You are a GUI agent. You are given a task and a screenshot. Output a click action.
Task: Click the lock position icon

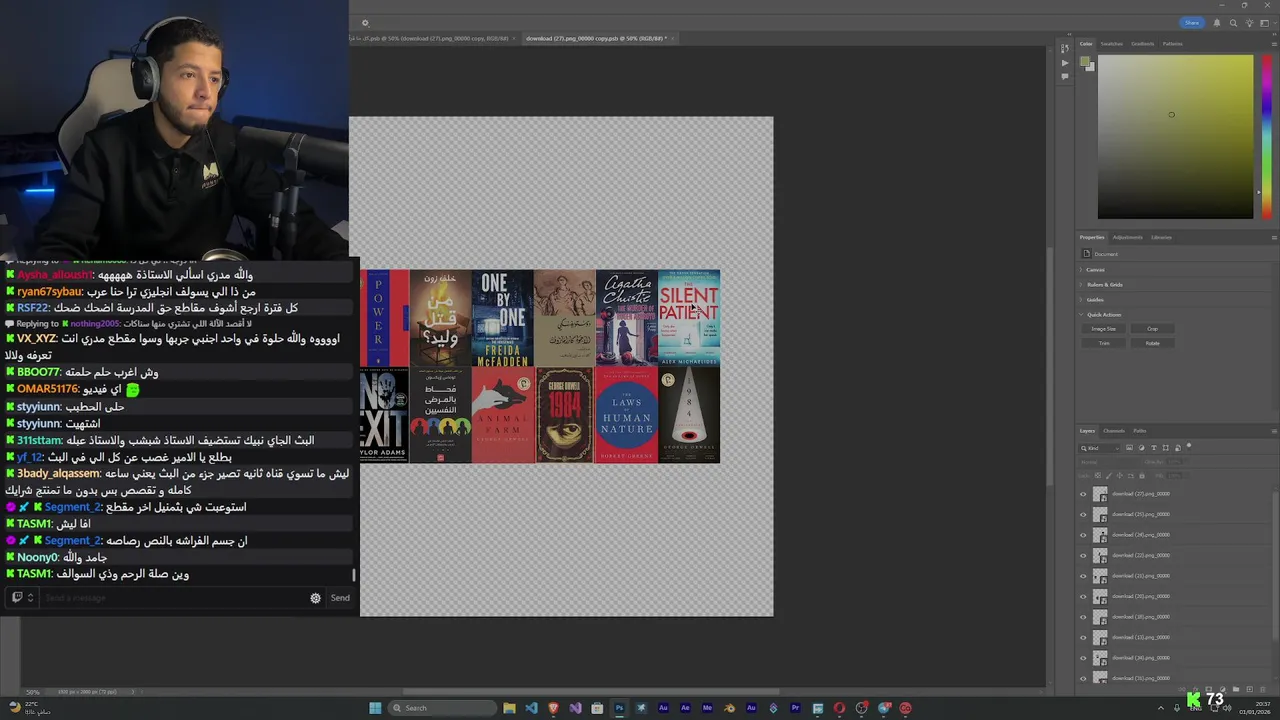click(1119, 476)
